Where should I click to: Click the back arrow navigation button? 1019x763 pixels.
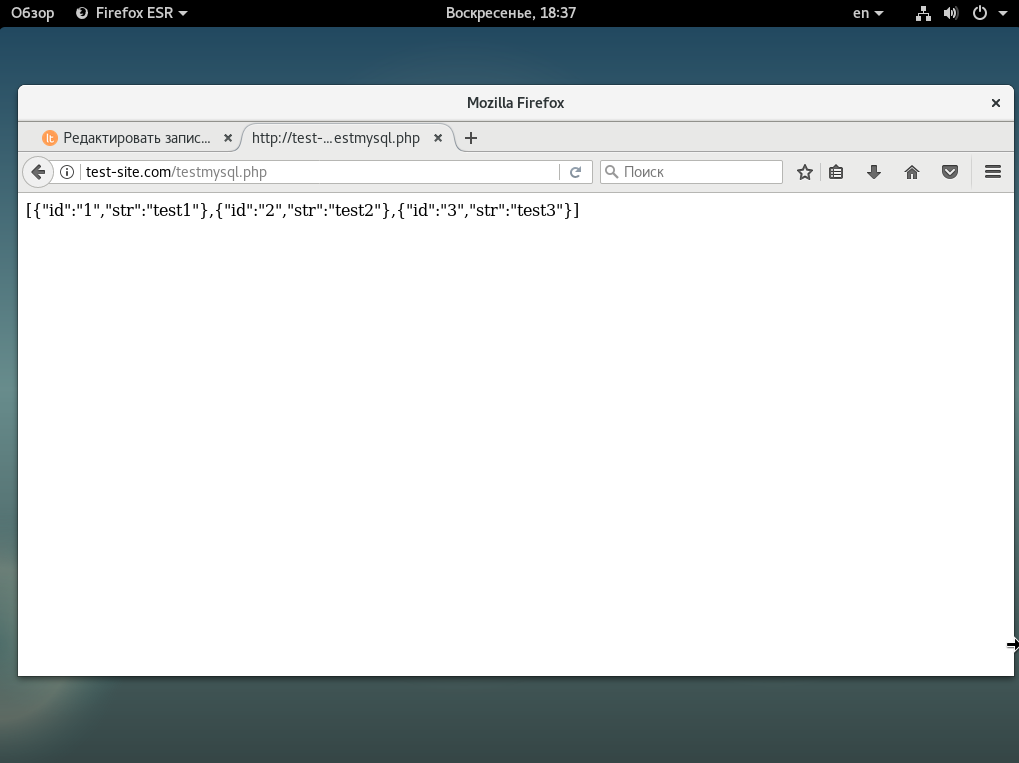coord(38,172)
